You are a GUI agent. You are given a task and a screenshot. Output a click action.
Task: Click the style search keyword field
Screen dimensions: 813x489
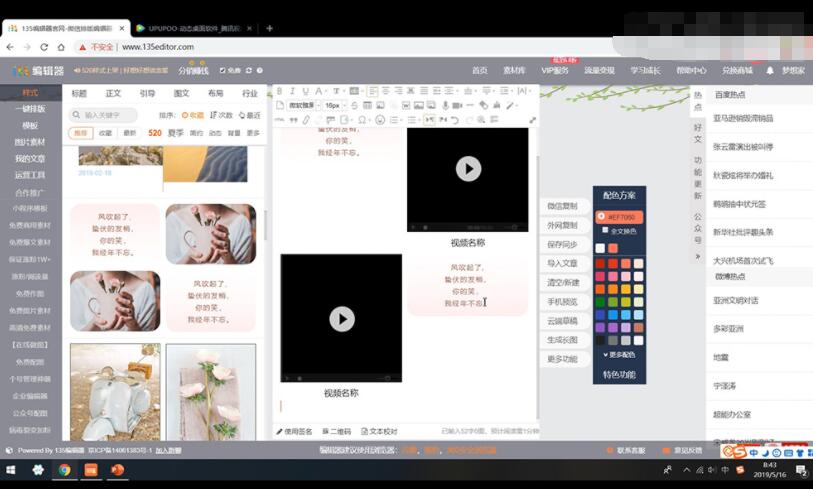(103, 115)
